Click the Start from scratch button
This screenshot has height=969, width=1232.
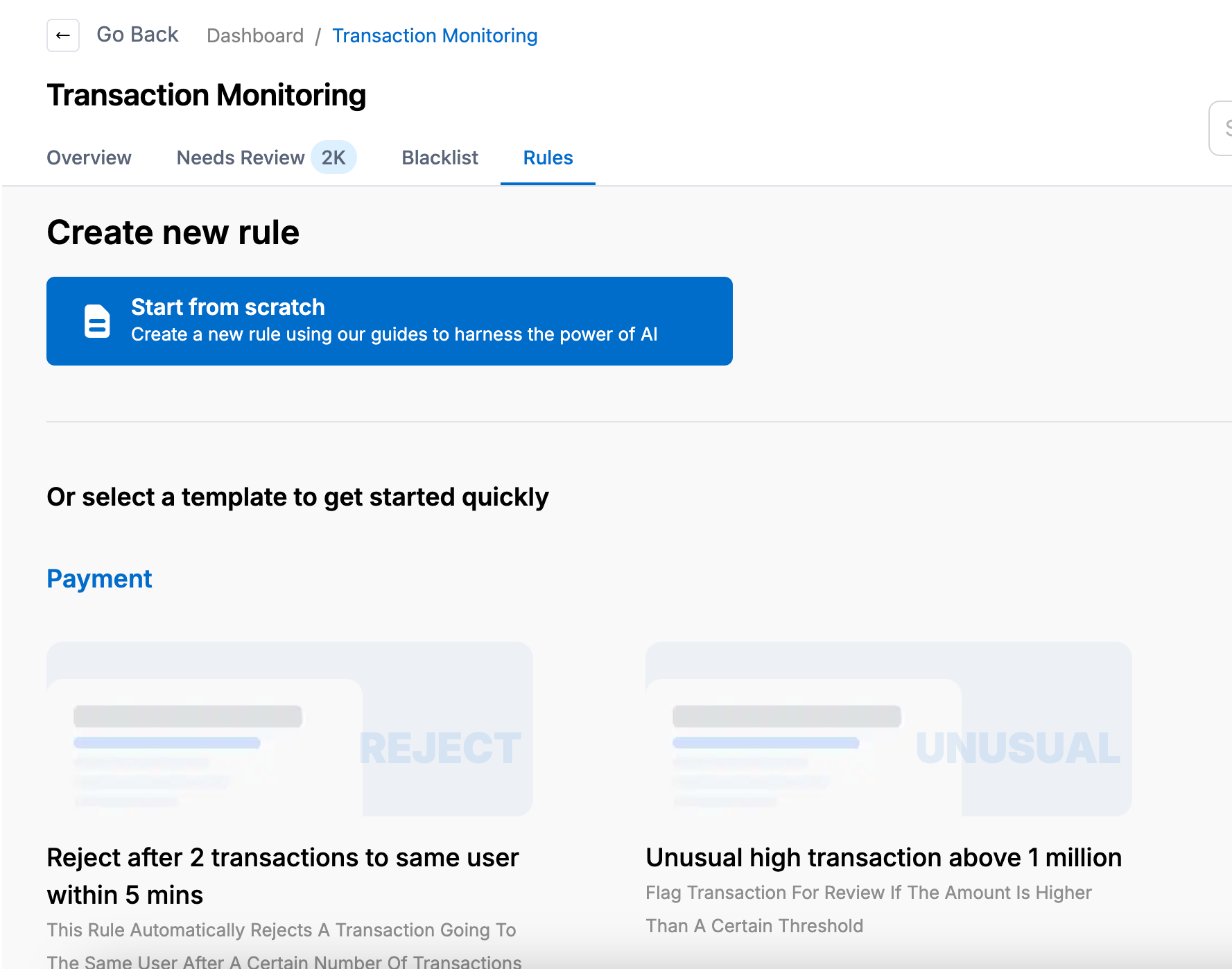389,321
